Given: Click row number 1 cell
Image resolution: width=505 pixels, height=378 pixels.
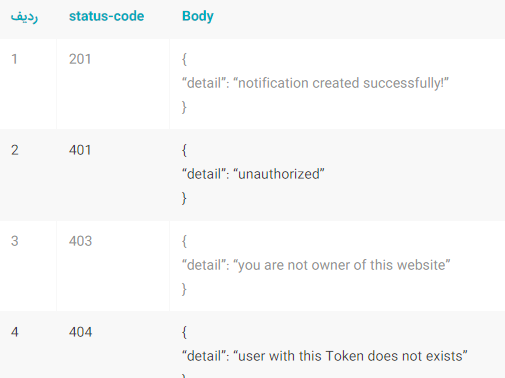Looking at the screenshot, I should (x=14, y=59).
